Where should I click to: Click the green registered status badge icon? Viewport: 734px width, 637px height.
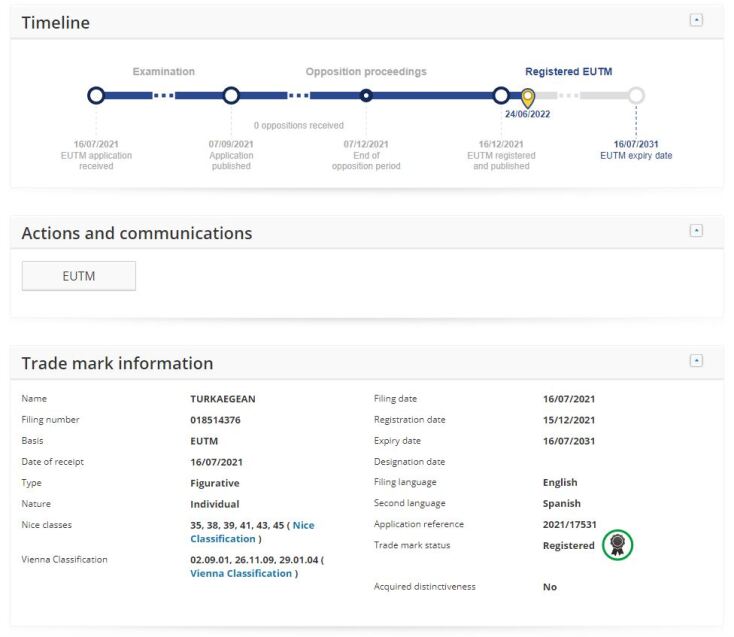(618, 545)
